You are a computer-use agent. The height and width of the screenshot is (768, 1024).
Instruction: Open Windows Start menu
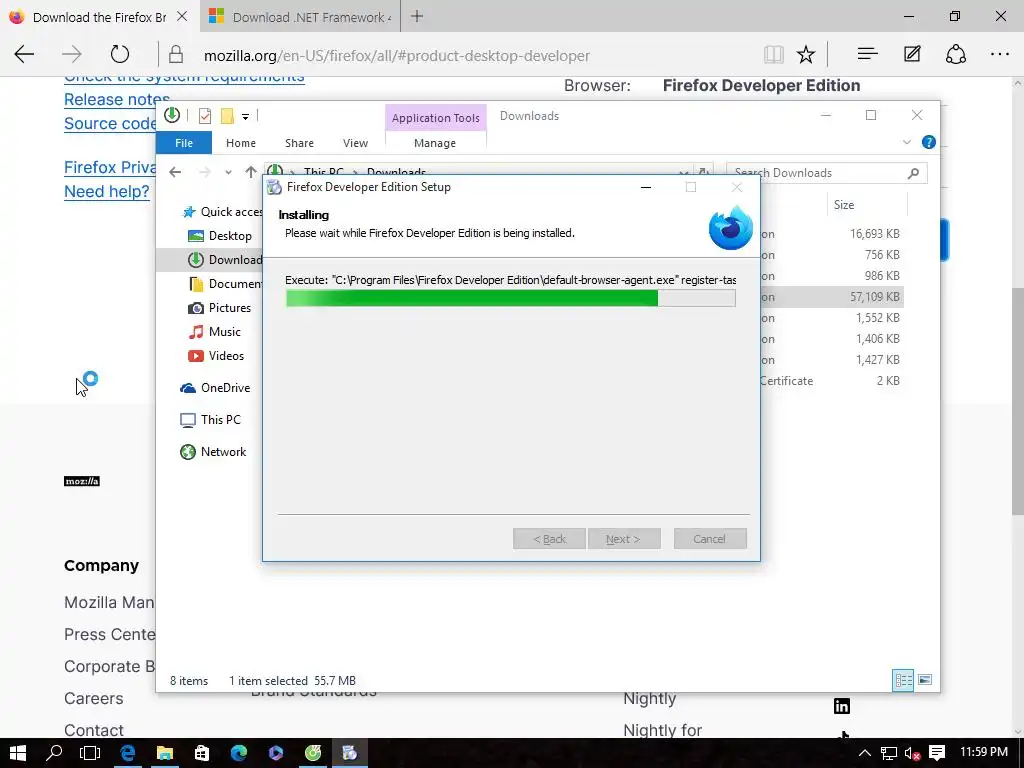click(x=18, y=753)
